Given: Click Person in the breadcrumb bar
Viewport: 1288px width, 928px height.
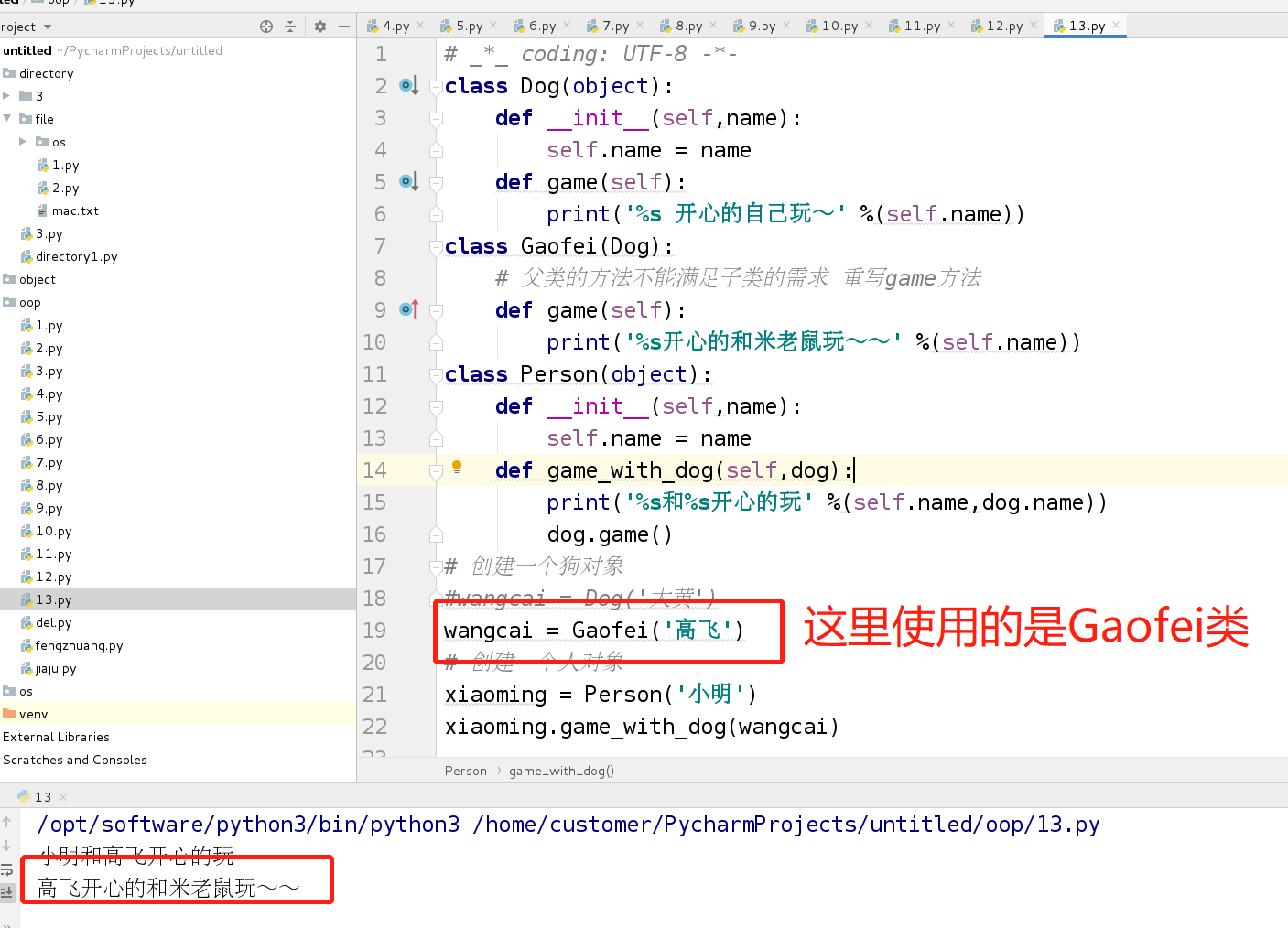Looking at the screenshot, I should point(466,771).
